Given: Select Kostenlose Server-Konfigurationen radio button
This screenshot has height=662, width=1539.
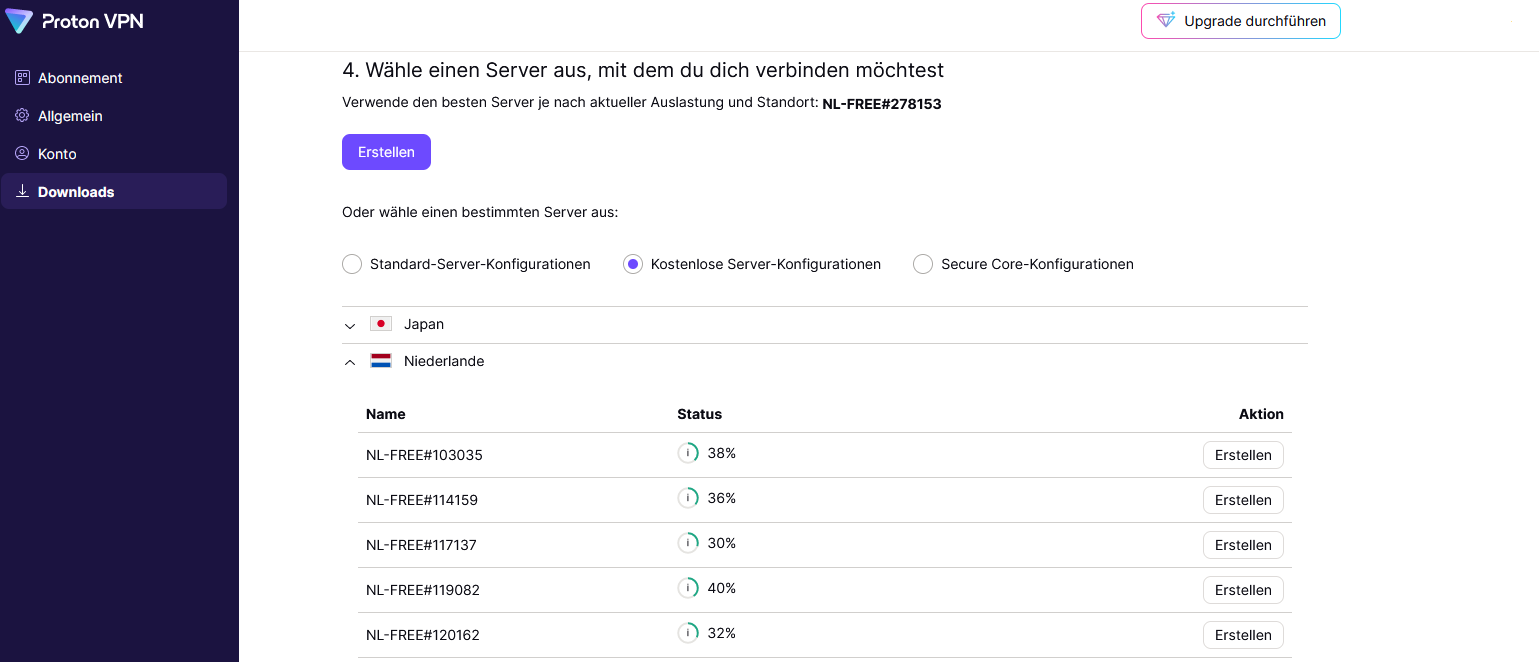Looking at the screenshot, I should point(633,264).
